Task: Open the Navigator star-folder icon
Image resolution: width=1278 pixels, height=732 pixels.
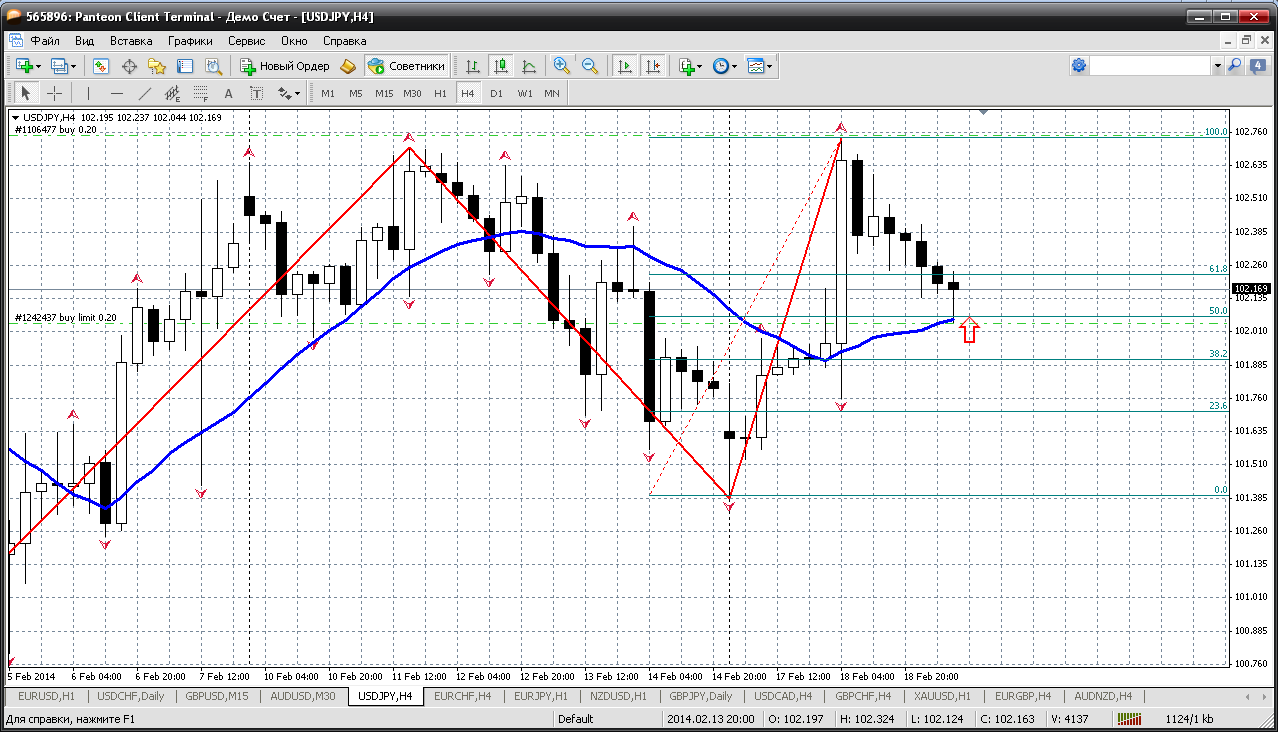Action: (x=157, y=66)
